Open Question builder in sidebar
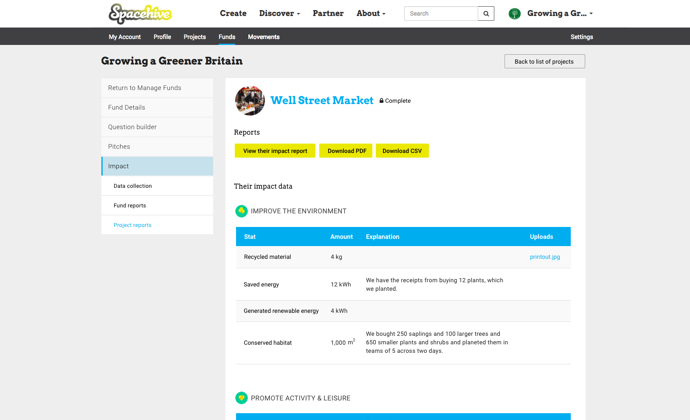The width and height of the screenshot is (690, 420). [157, 127]
